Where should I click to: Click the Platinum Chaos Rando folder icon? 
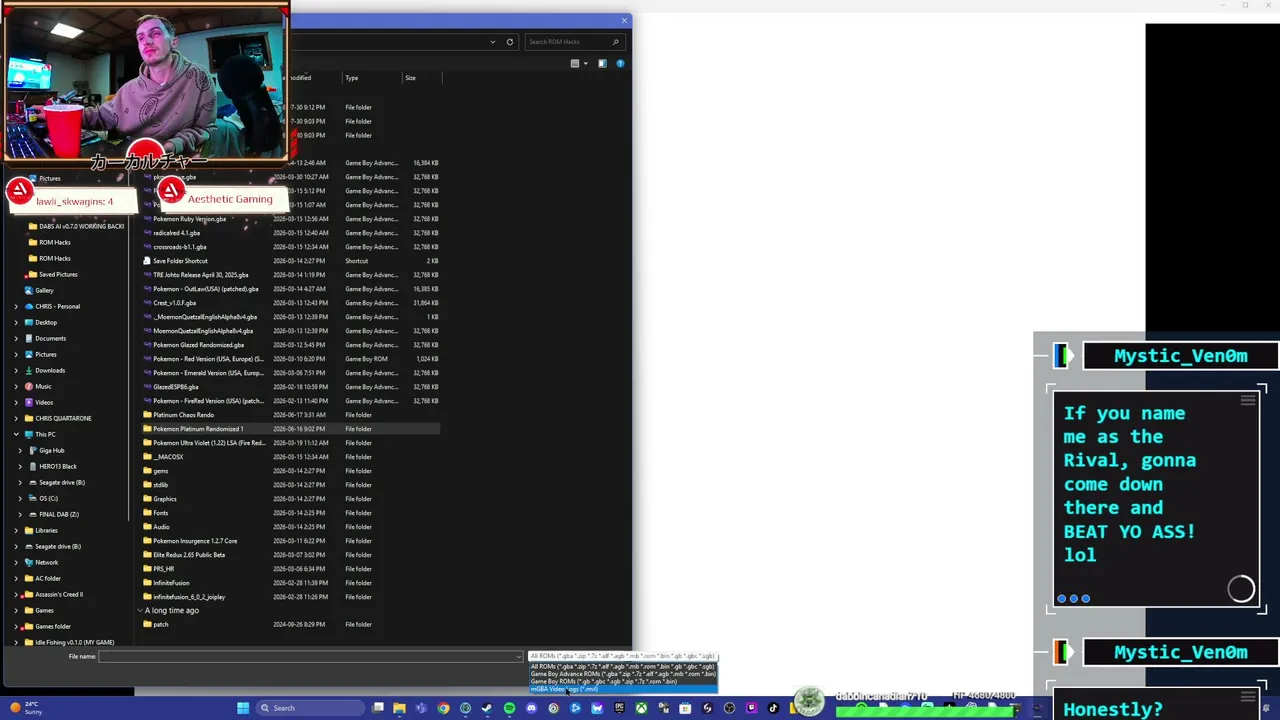[x=147, y=415]
